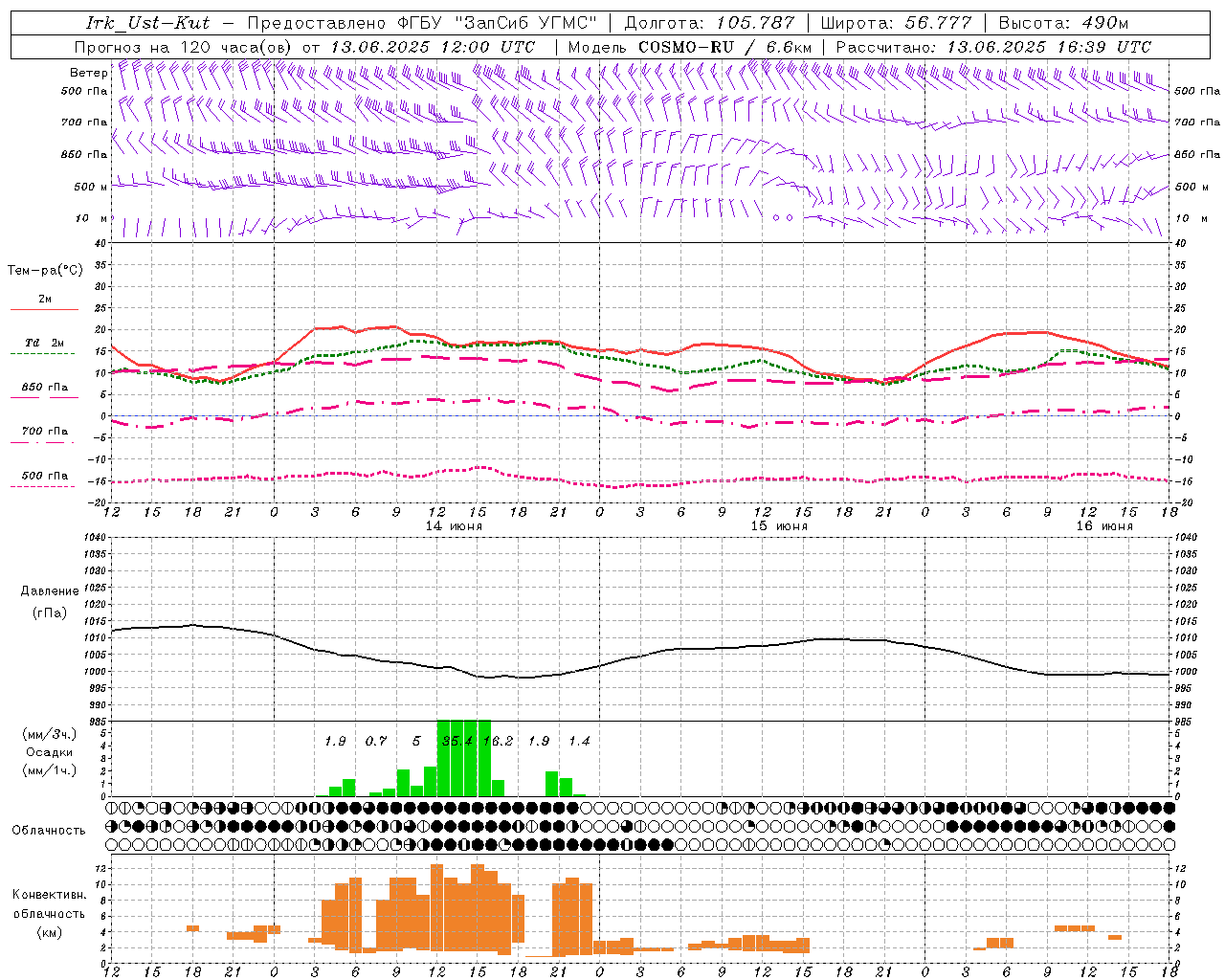1225x980 pixels.
Task: Click the Модель COSMO-RU / 6.6км label
Action: tap(689, 47)
